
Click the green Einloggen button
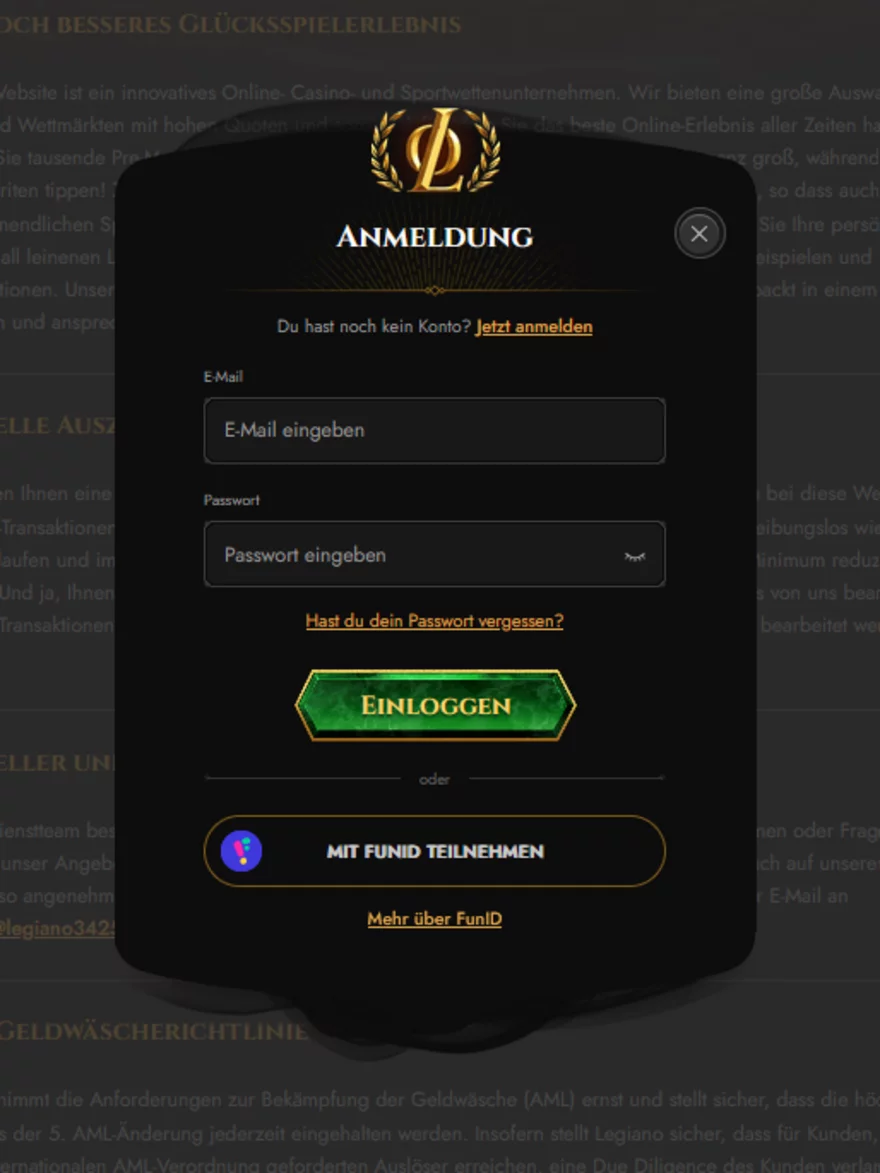(435, 705)
